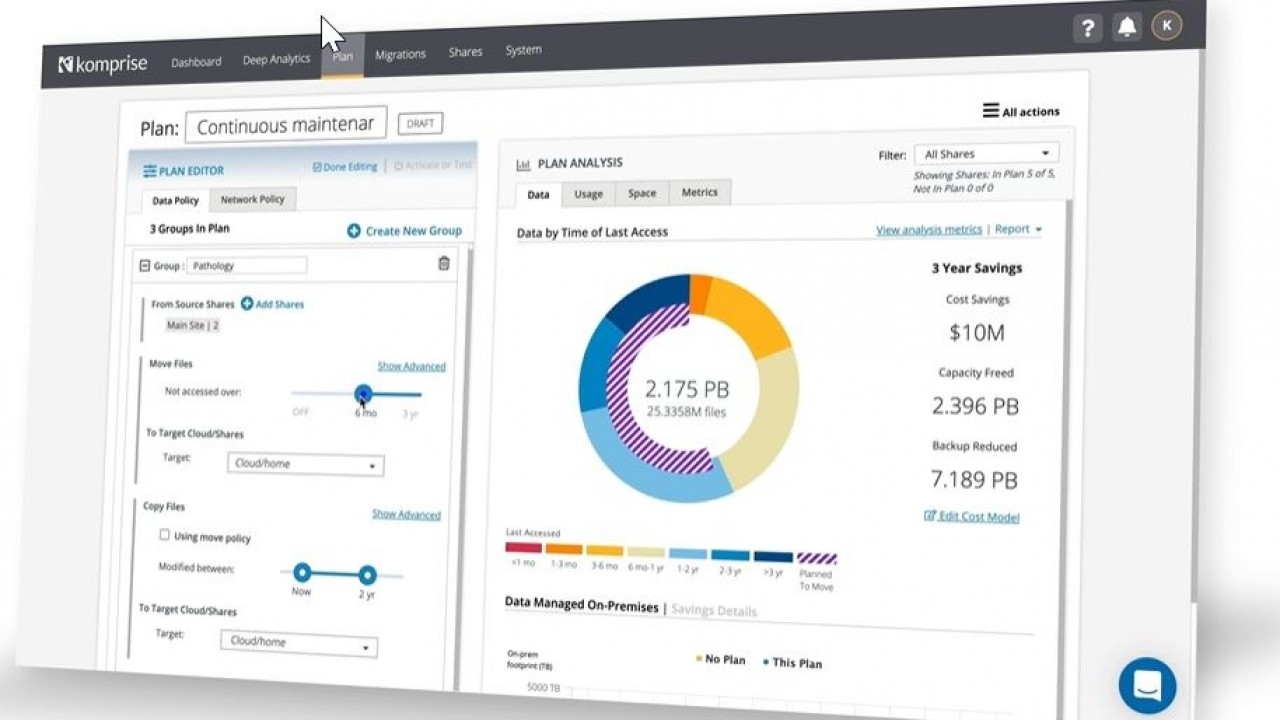Click Create New Group
Image resolution: width=1280 pixels, height=720 pixels.
[404, 231]
